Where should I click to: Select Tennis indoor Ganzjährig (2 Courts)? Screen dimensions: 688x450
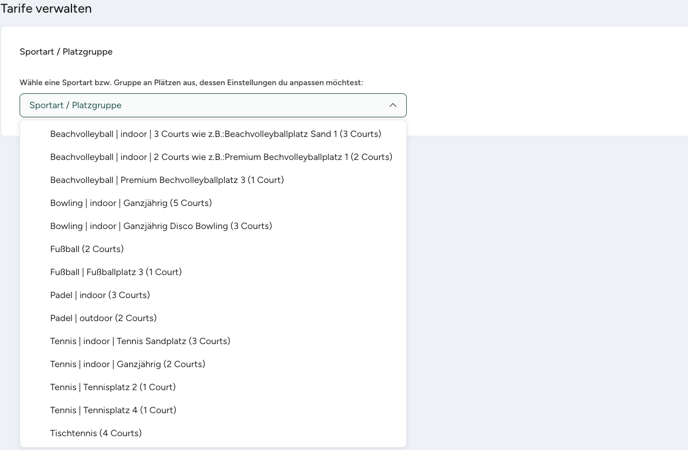pos(213,364)
